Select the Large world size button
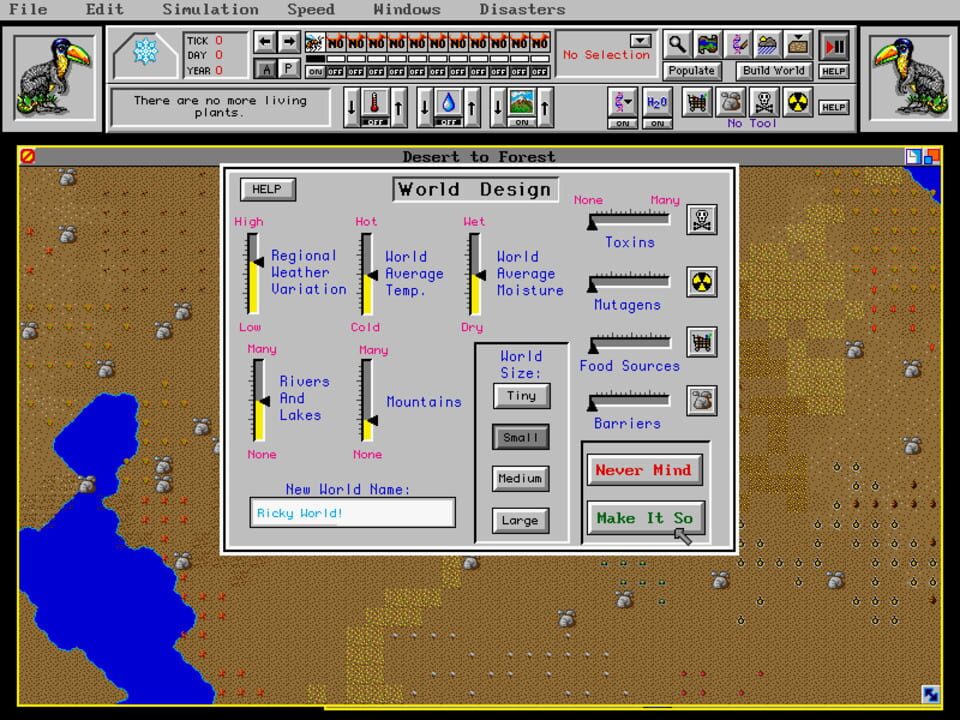 coord(520,520)
